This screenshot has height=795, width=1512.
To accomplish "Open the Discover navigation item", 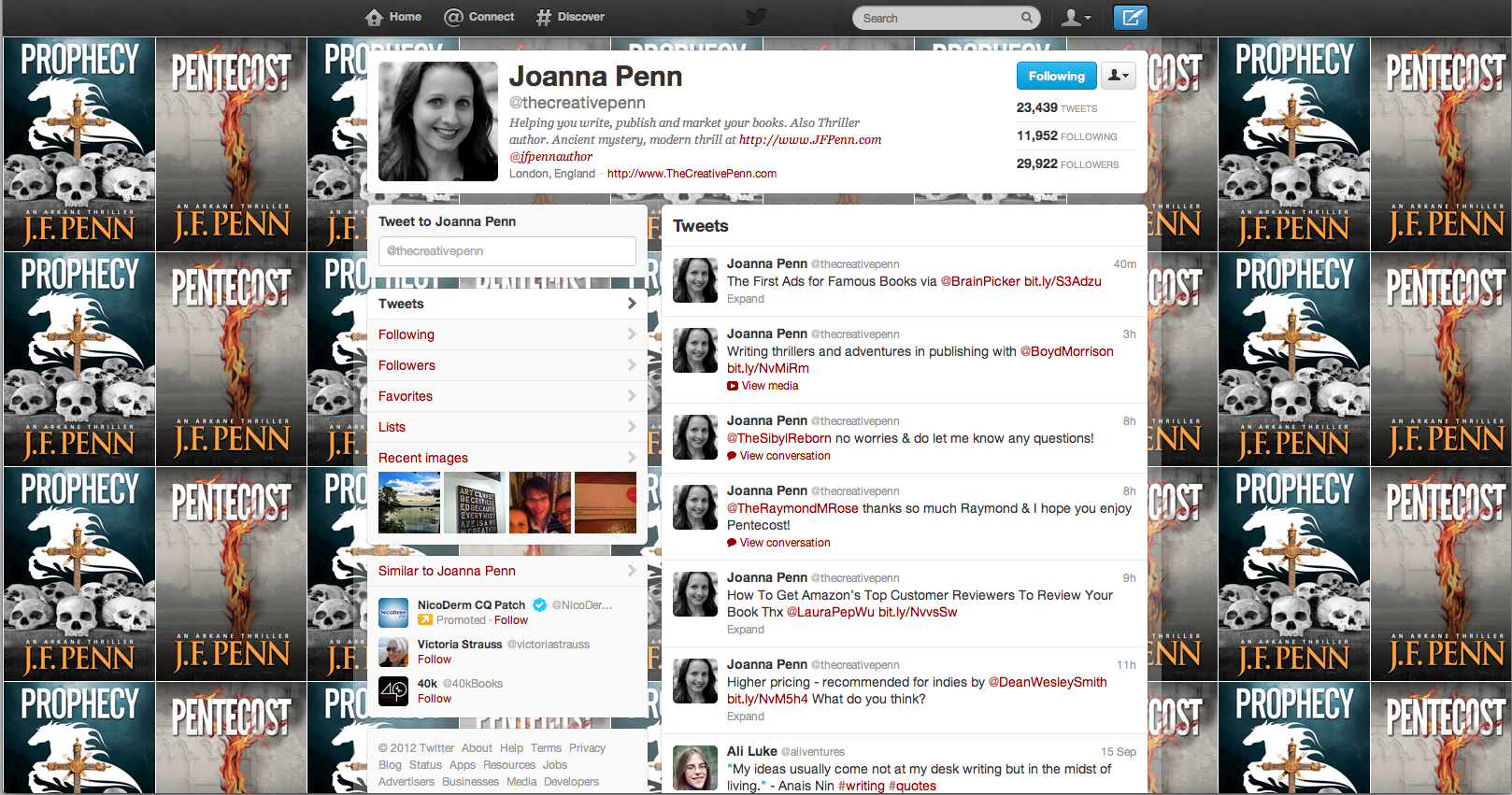I will point(570,17).
